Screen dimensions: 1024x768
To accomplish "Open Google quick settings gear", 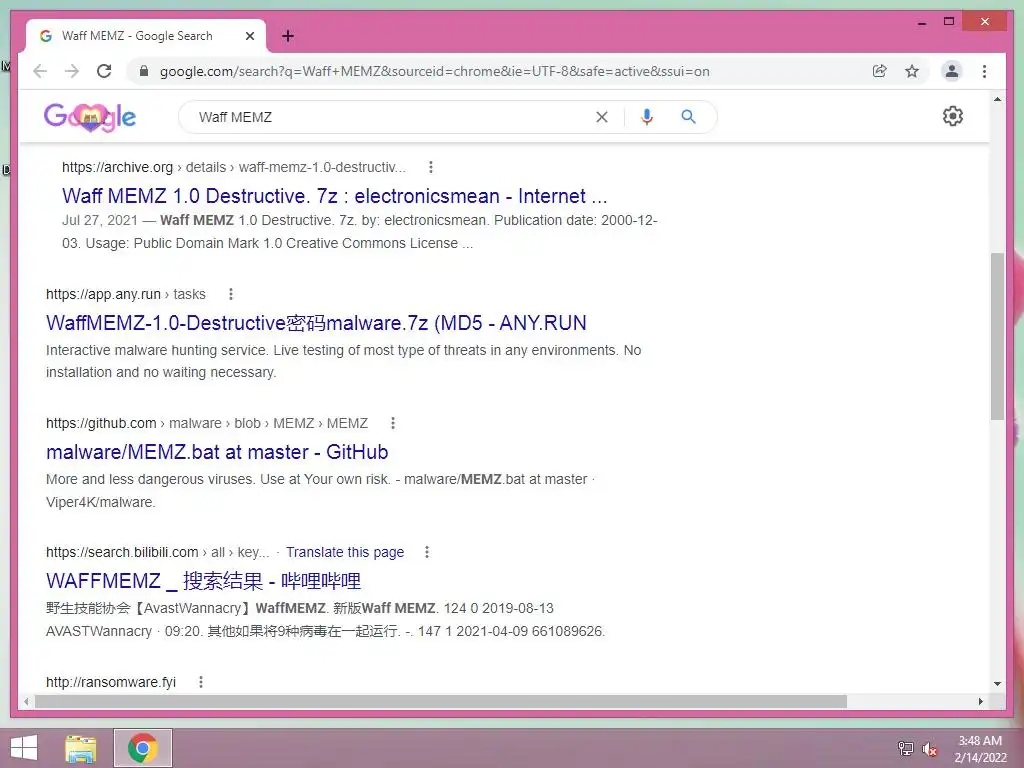I will point(953,116).
